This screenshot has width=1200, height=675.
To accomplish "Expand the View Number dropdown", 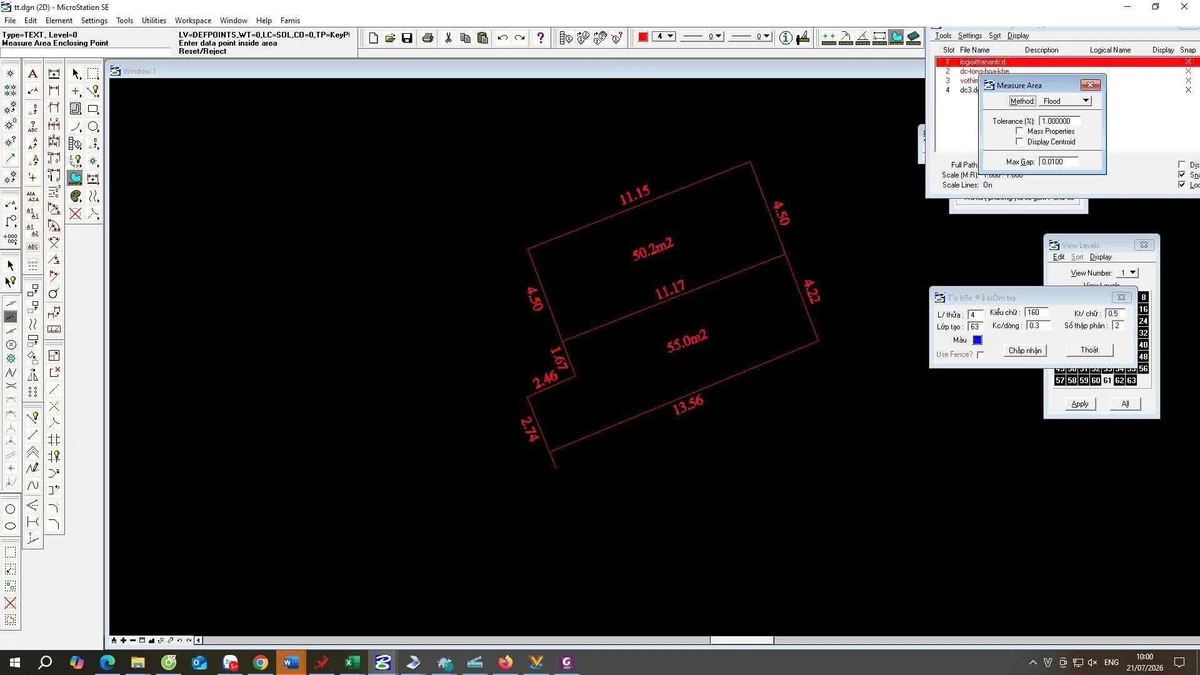I will [x=1128, y=273].
